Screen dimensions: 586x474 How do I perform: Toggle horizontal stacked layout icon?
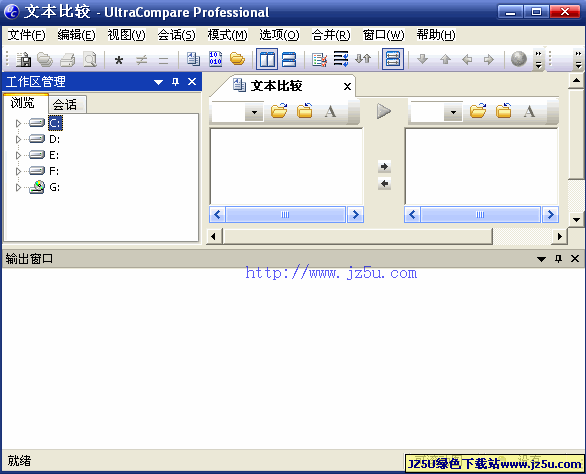pos(289,59)
